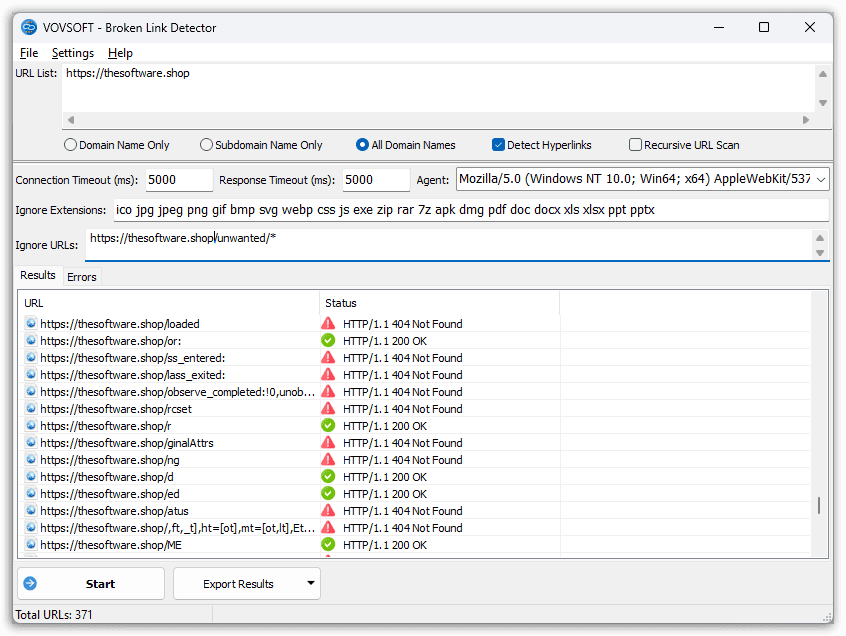
Task: Click URL List scroll right arrow
Action: pyautogui.click(x=806, y=120)
